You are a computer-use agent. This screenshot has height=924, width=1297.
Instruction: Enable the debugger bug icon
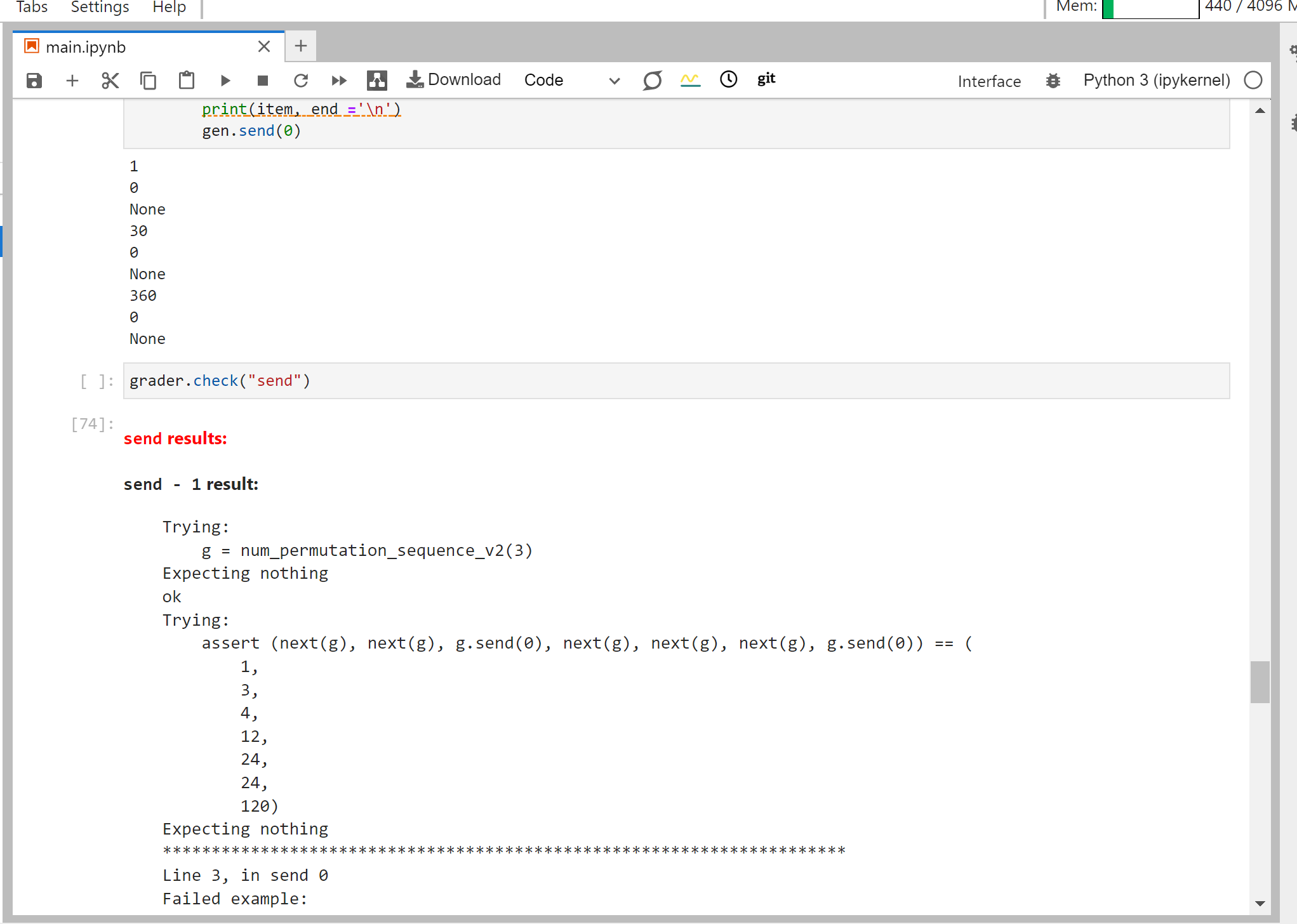1053,81
